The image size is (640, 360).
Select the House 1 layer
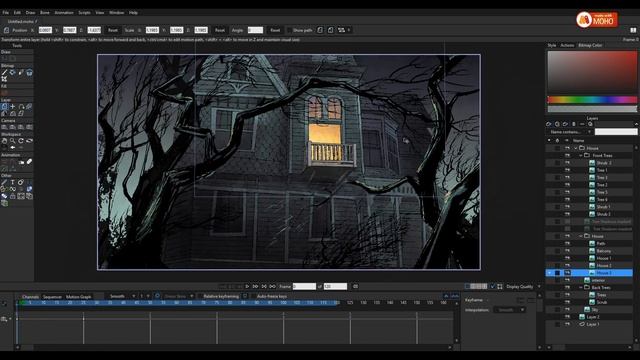point(603,258)
